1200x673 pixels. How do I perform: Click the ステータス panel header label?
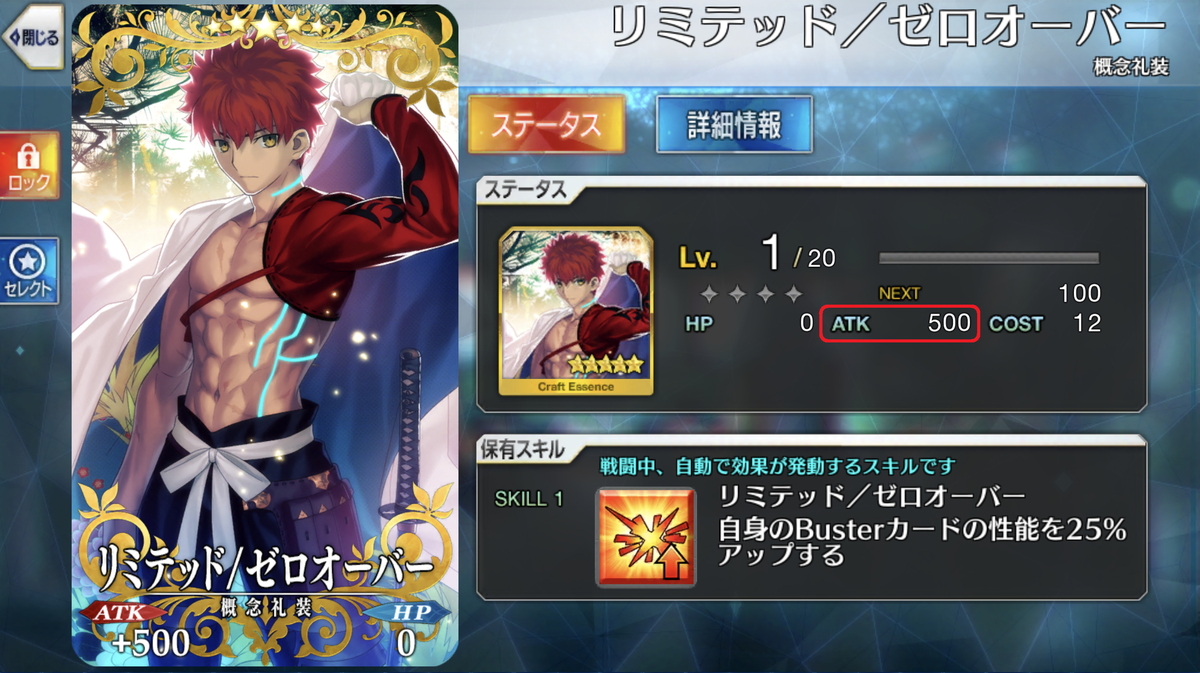[x=524, y=189]
